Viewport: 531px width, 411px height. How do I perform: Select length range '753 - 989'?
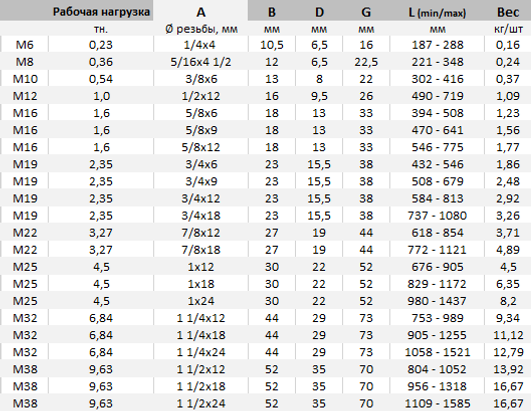pos(437,318)
